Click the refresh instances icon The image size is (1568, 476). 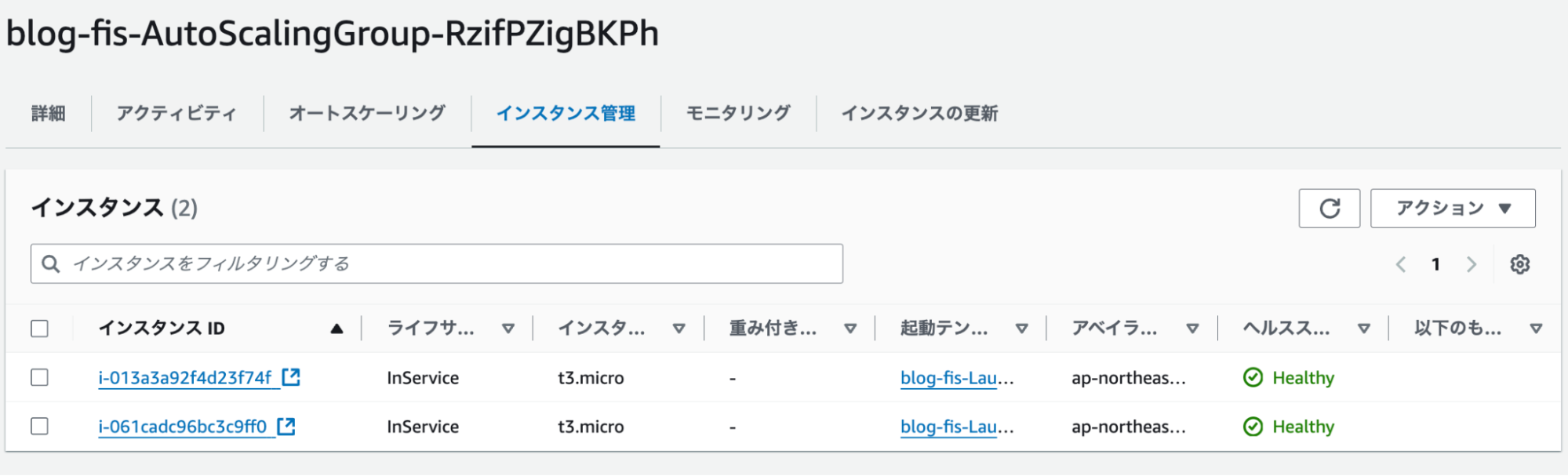click(x=1330, y=208)
